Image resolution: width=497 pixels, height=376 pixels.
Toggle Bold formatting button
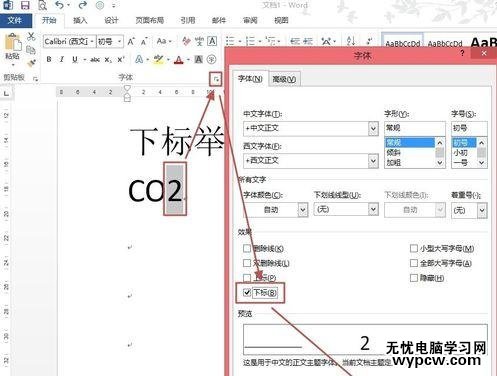pos(49,60)
